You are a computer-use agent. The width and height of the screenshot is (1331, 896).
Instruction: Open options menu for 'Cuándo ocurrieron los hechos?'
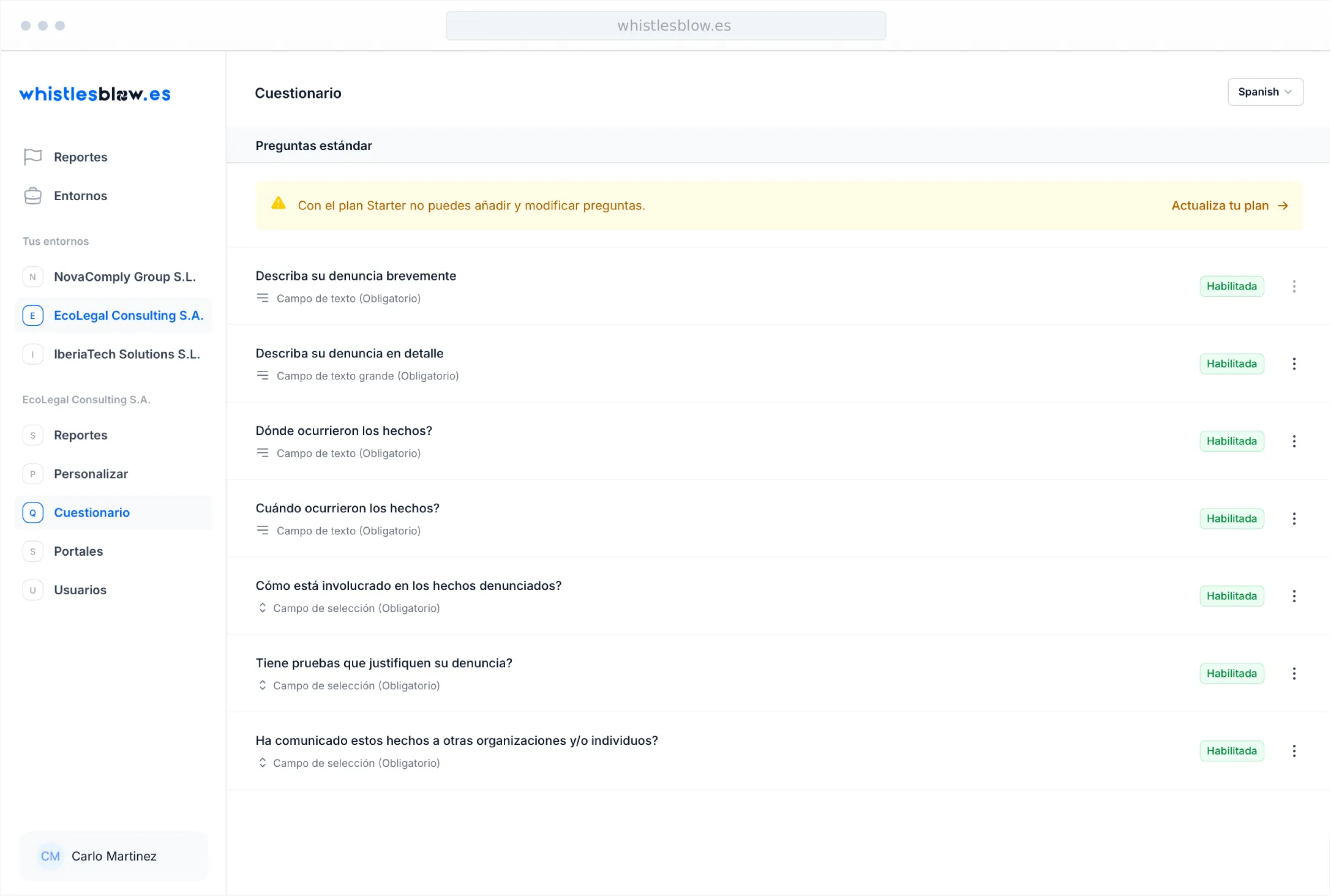(1294, 518)
